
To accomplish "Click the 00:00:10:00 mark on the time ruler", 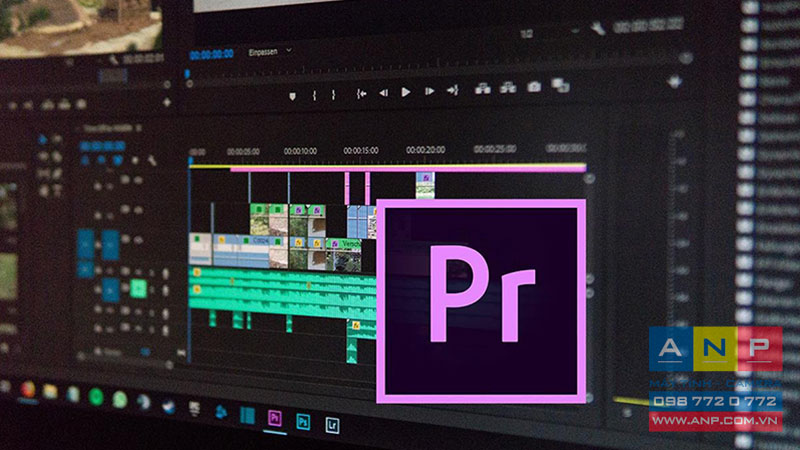I will point(300,151).
